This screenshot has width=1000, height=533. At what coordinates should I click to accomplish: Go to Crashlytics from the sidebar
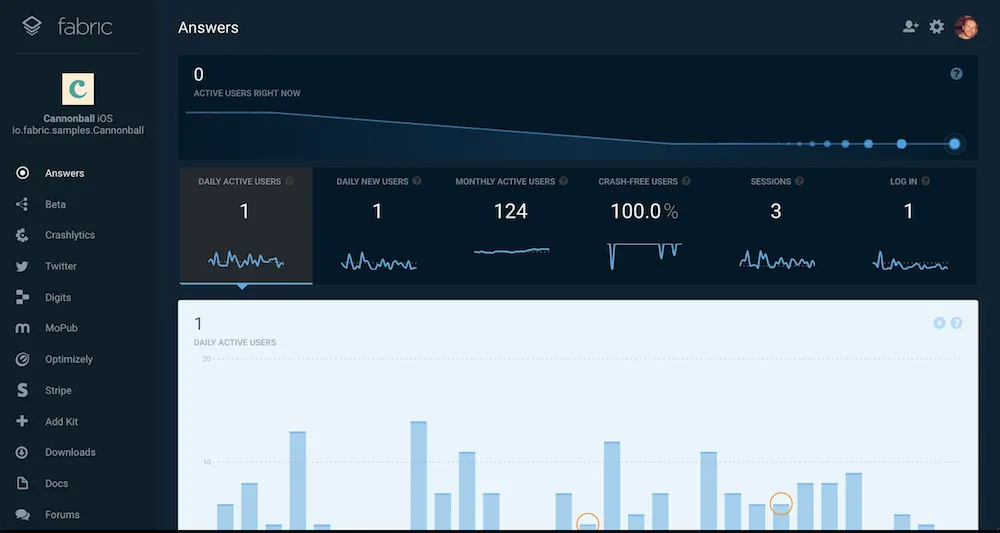[70, 235]
